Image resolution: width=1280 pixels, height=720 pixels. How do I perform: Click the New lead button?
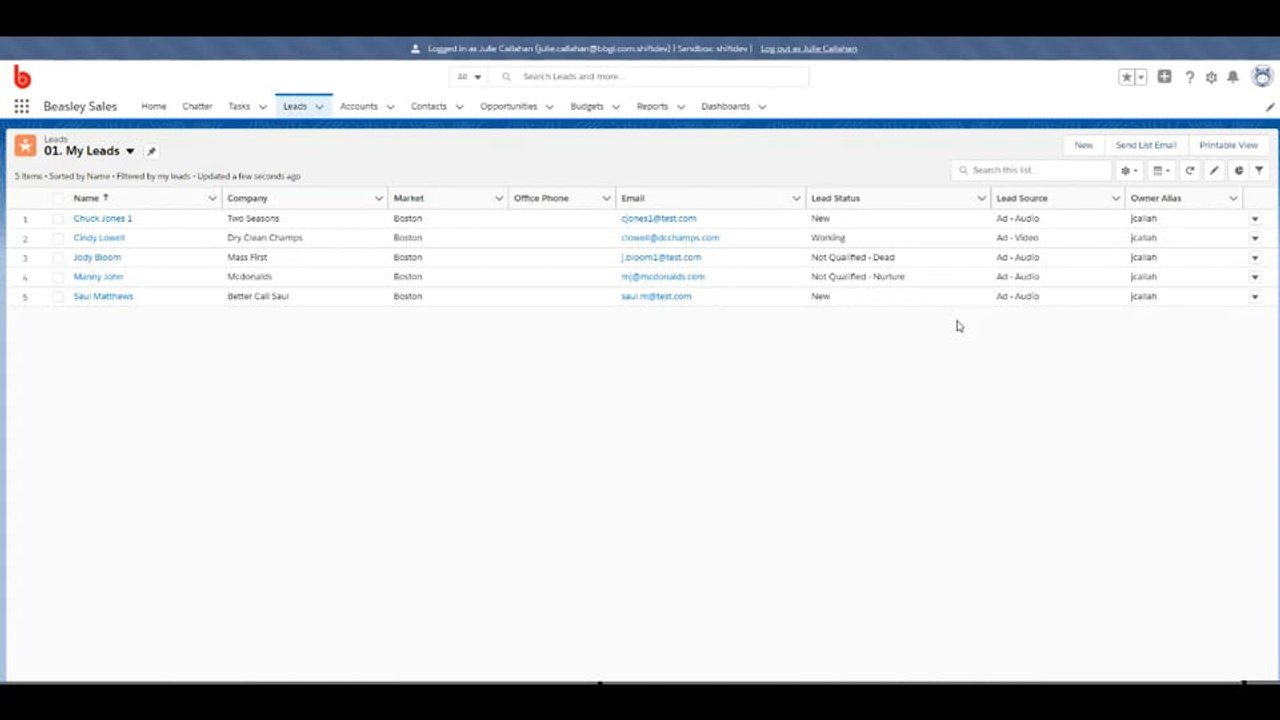coord(1083,146)
